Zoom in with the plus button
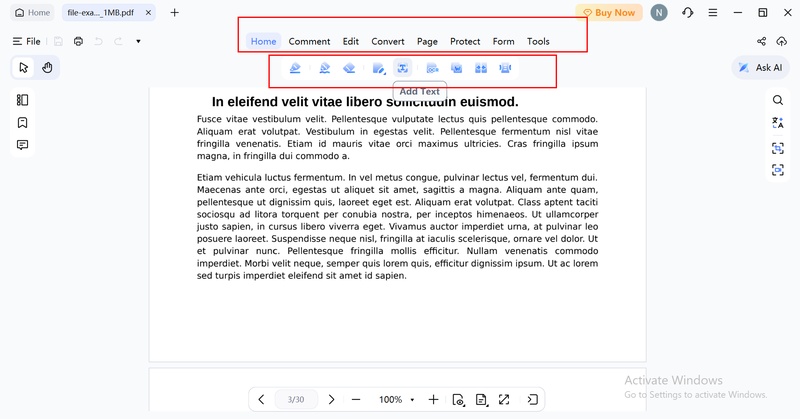The image size is (800, 419). coord(433,400)
